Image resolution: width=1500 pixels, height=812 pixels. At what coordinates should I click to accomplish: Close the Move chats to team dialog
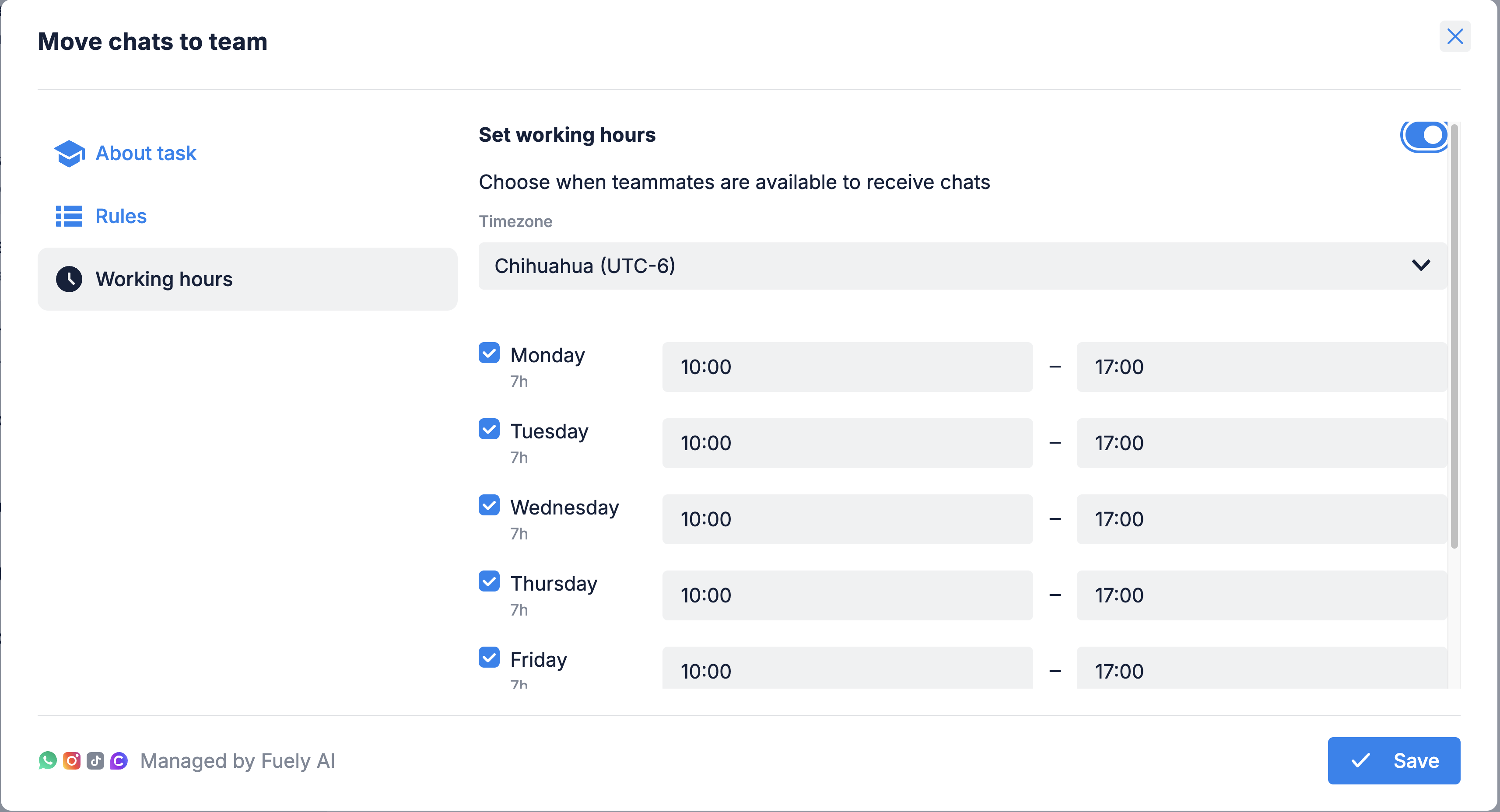click(x=1454, y=37)
